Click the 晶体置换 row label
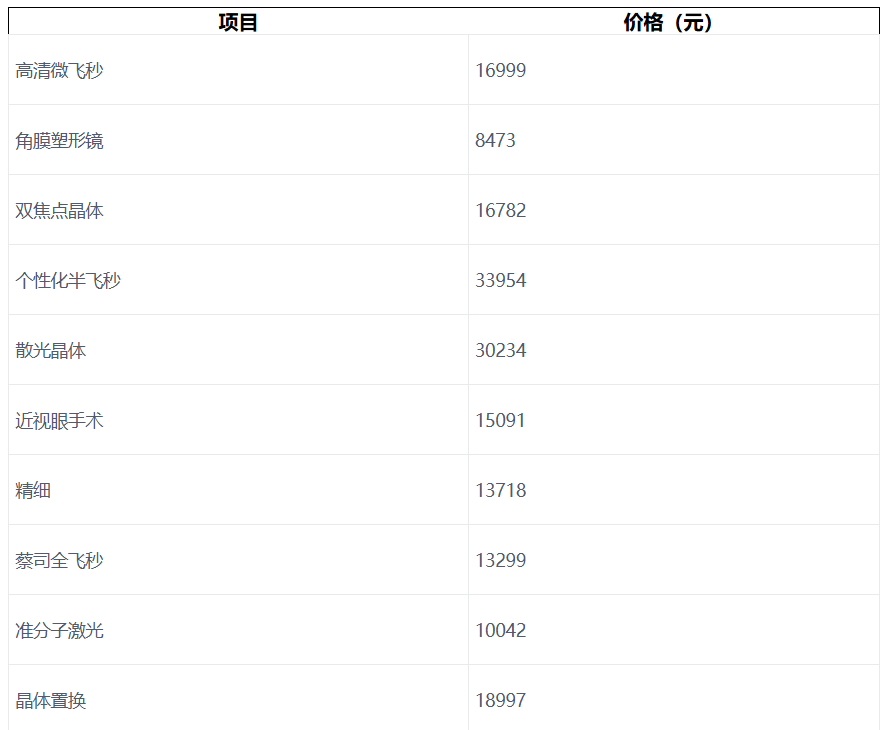This screenshot has width=887, height=730. click(50, 700)
